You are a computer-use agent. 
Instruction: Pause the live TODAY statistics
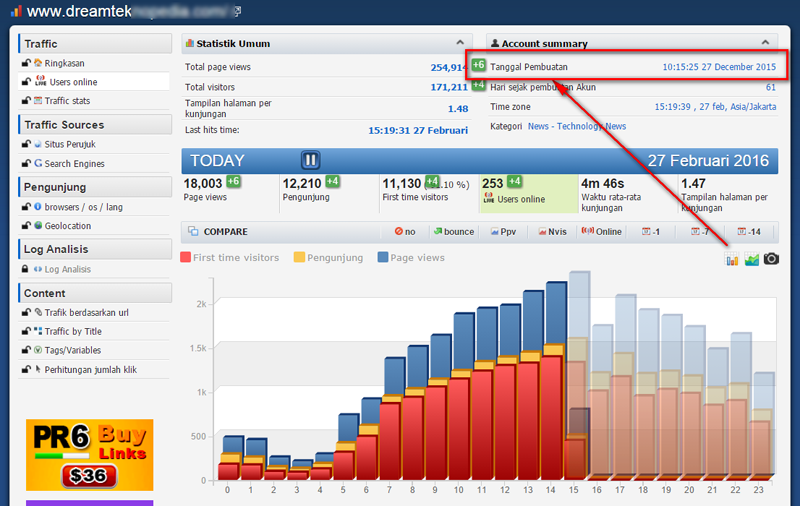310,160
